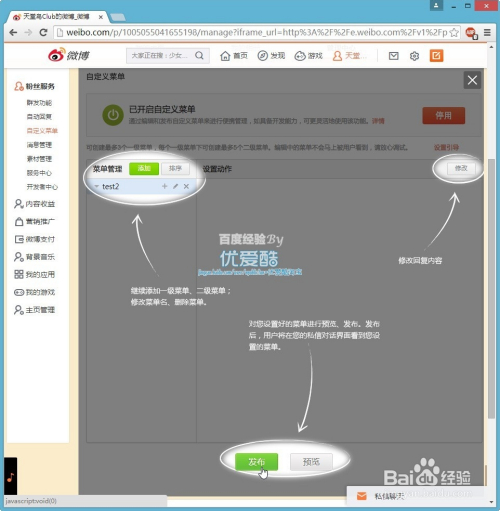Open the Chrome hamburger menu
This screenshot has height=511, width=500.
pyautogui.click(x=487, y=32)
